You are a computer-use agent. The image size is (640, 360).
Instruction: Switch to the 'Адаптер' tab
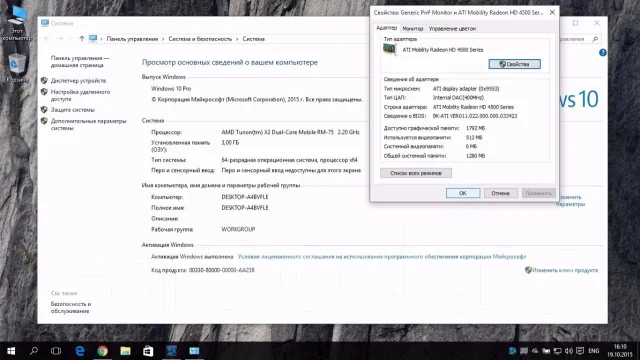pyautogui.click(x=386, y=28)
